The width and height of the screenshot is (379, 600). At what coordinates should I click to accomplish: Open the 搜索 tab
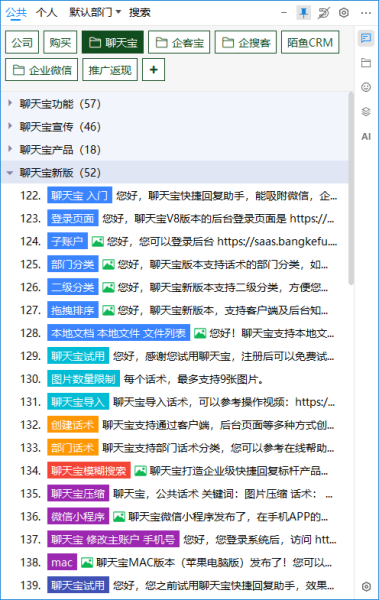coord(140,12)
